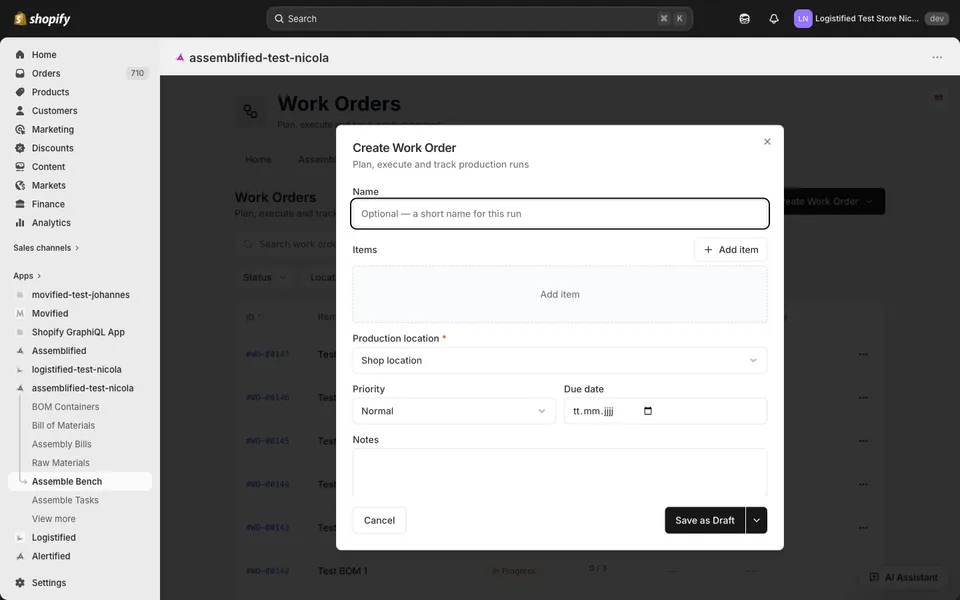
Task: Click the Movified app icon
Action: coord(20,313)
